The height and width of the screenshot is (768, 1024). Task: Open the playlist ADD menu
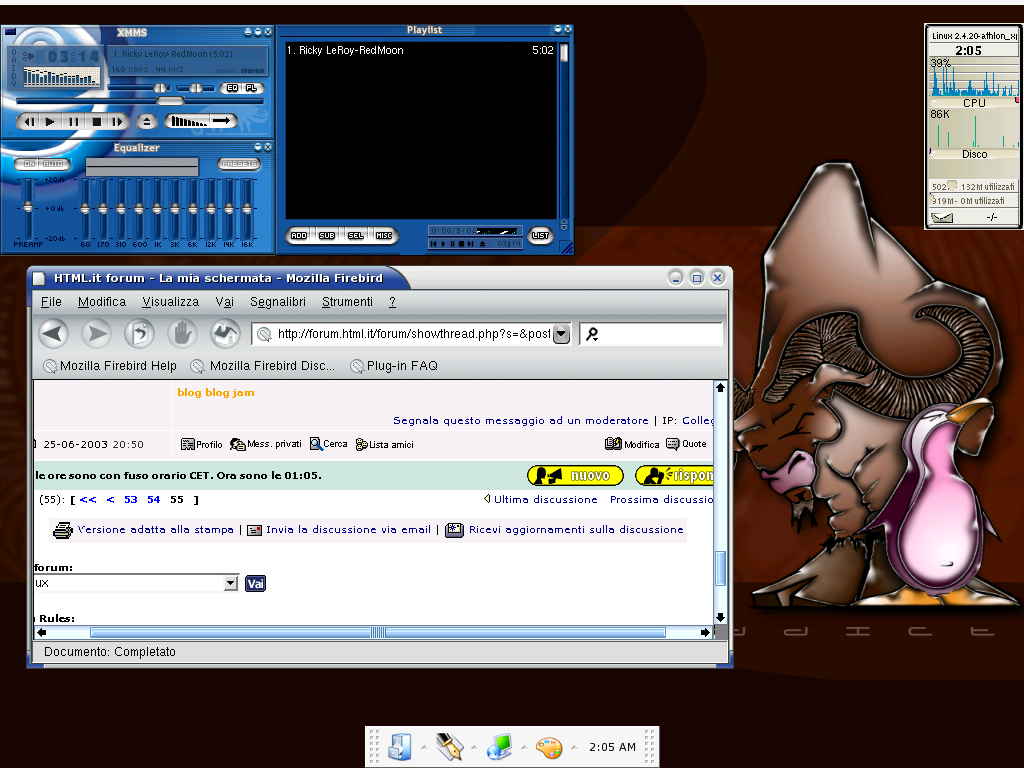point(298,235)
